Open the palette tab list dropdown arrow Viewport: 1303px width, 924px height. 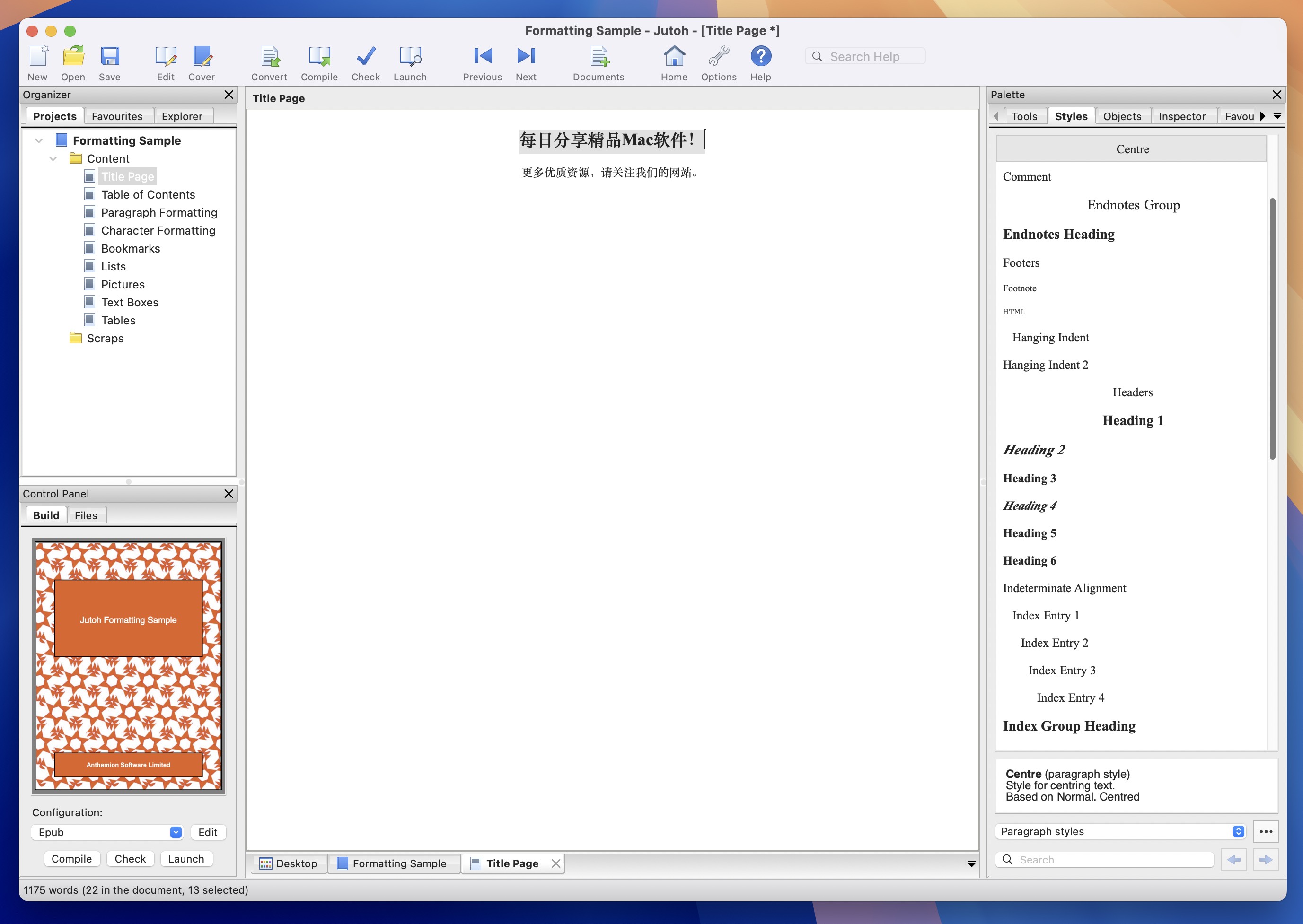tap(1277, 116)
